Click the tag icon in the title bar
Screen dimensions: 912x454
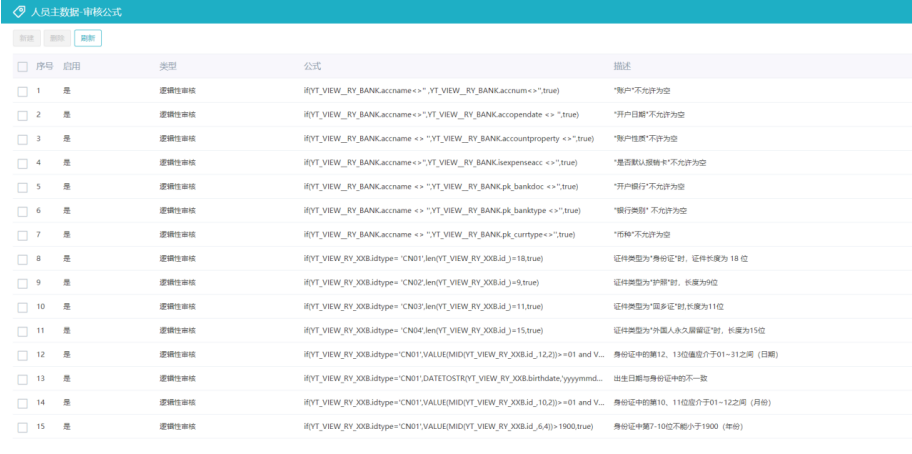pos(19,12)
